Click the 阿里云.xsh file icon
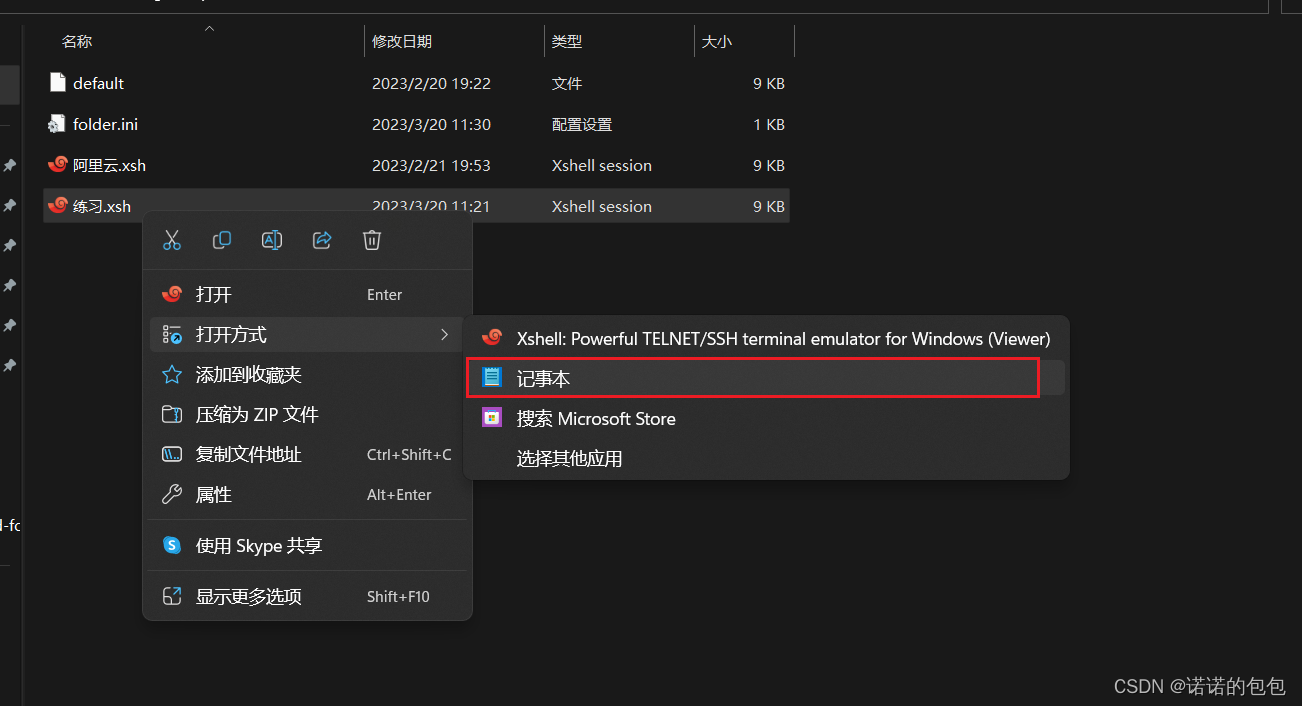 pos(58,164)
